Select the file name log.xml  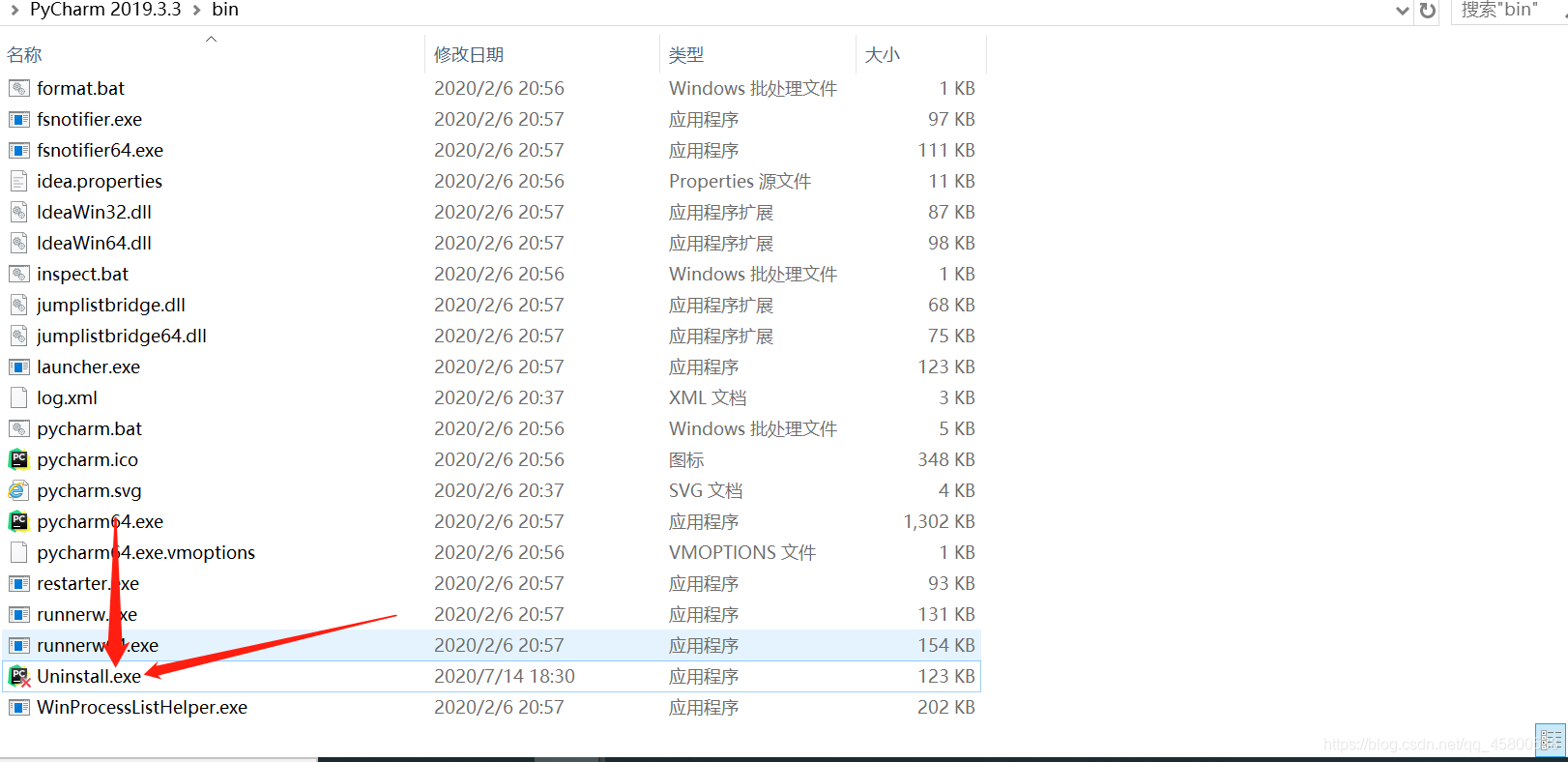68,397
